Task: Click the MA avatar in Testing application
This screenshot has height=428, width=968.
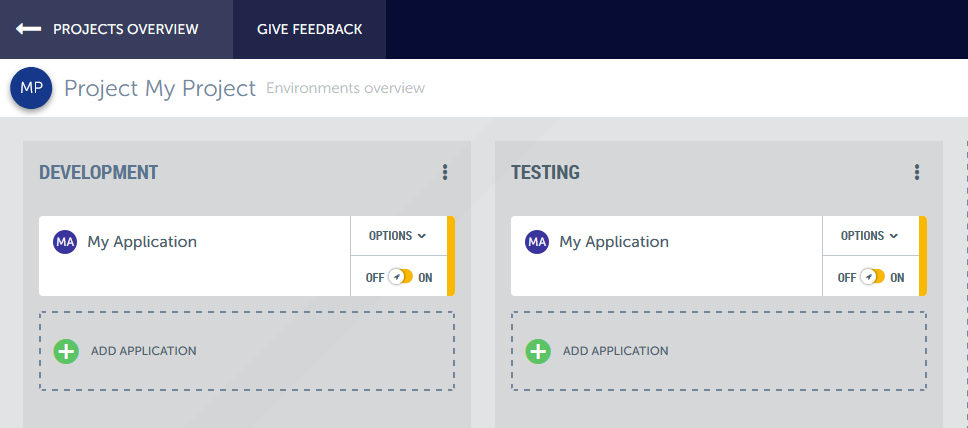Action: coord(537,242)
